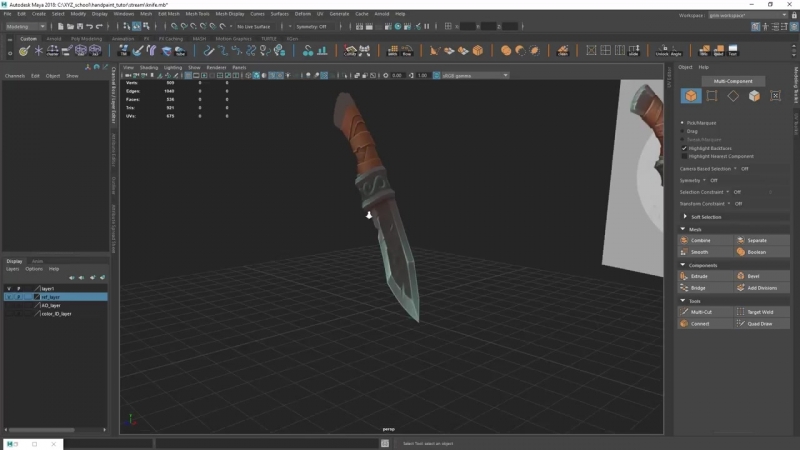
Task: Open the viewport Shading menu
Action: click(149, 67)
